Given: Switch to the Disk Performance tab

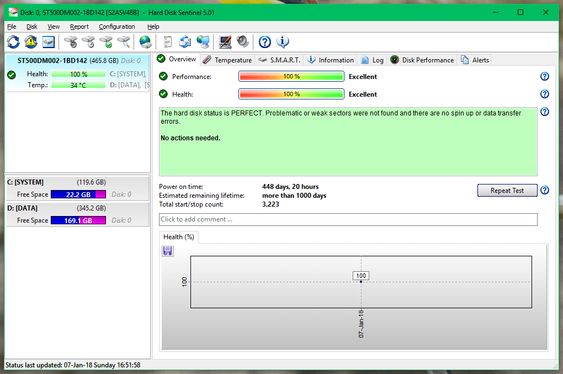Looking at the screenshot, I should (422, 60).
